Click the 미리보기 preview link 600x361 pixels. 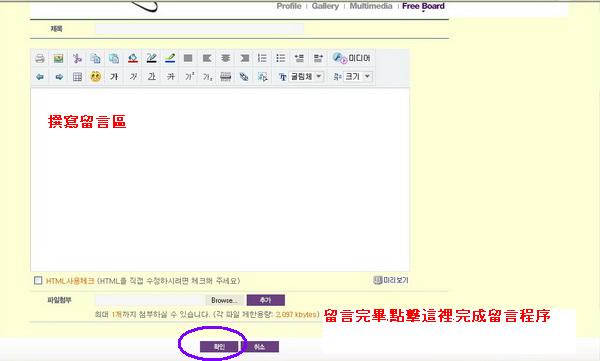391,280
